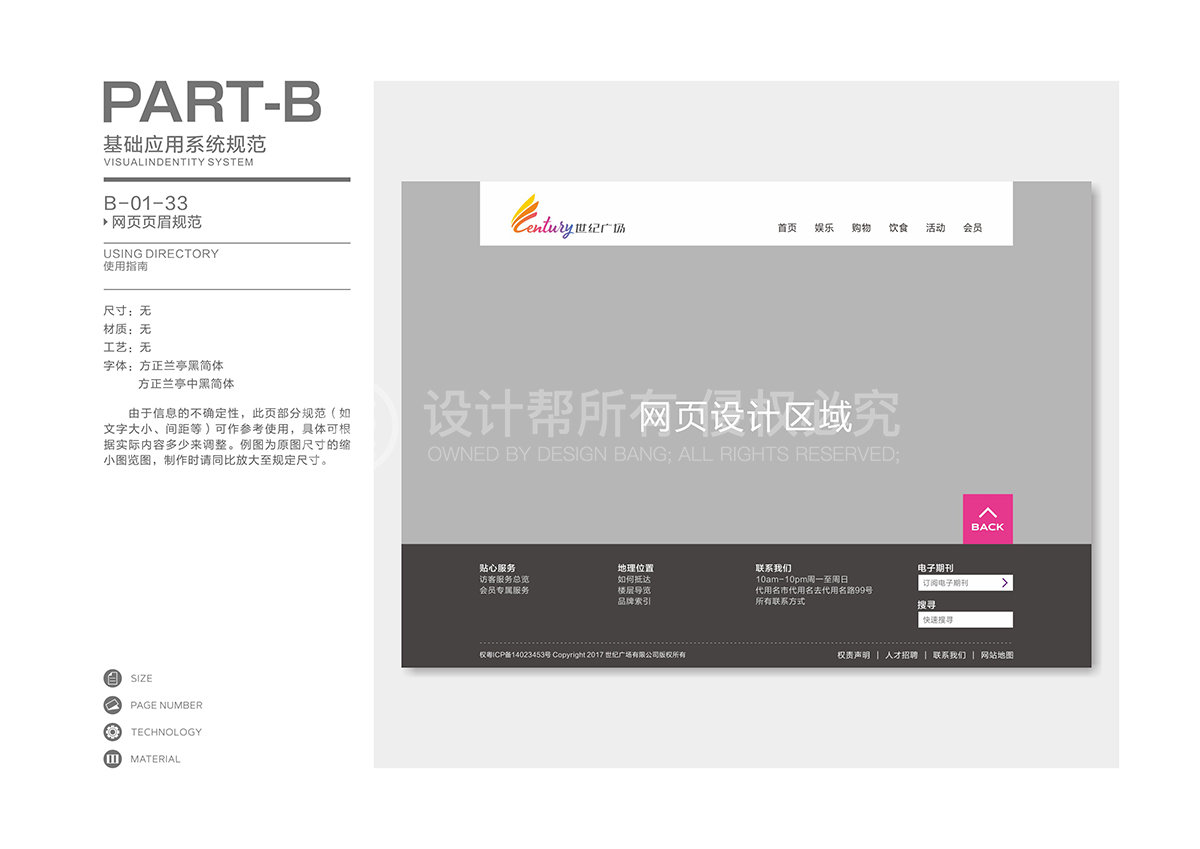Follow the 所有联系方式 footer link
The width and height of the screenshot is (1200, 849).
(780, 601)
